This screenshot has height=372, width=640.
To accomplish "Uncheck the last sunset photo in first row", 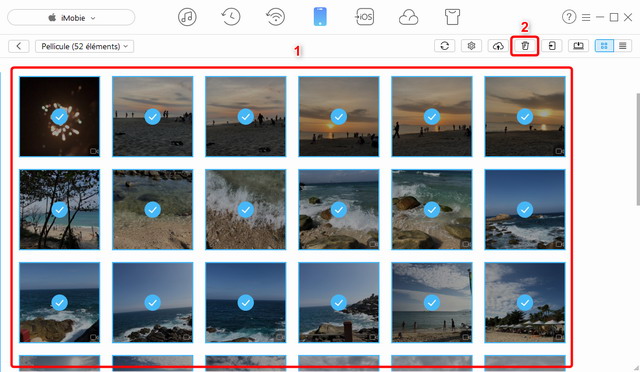I will point(525,117).
